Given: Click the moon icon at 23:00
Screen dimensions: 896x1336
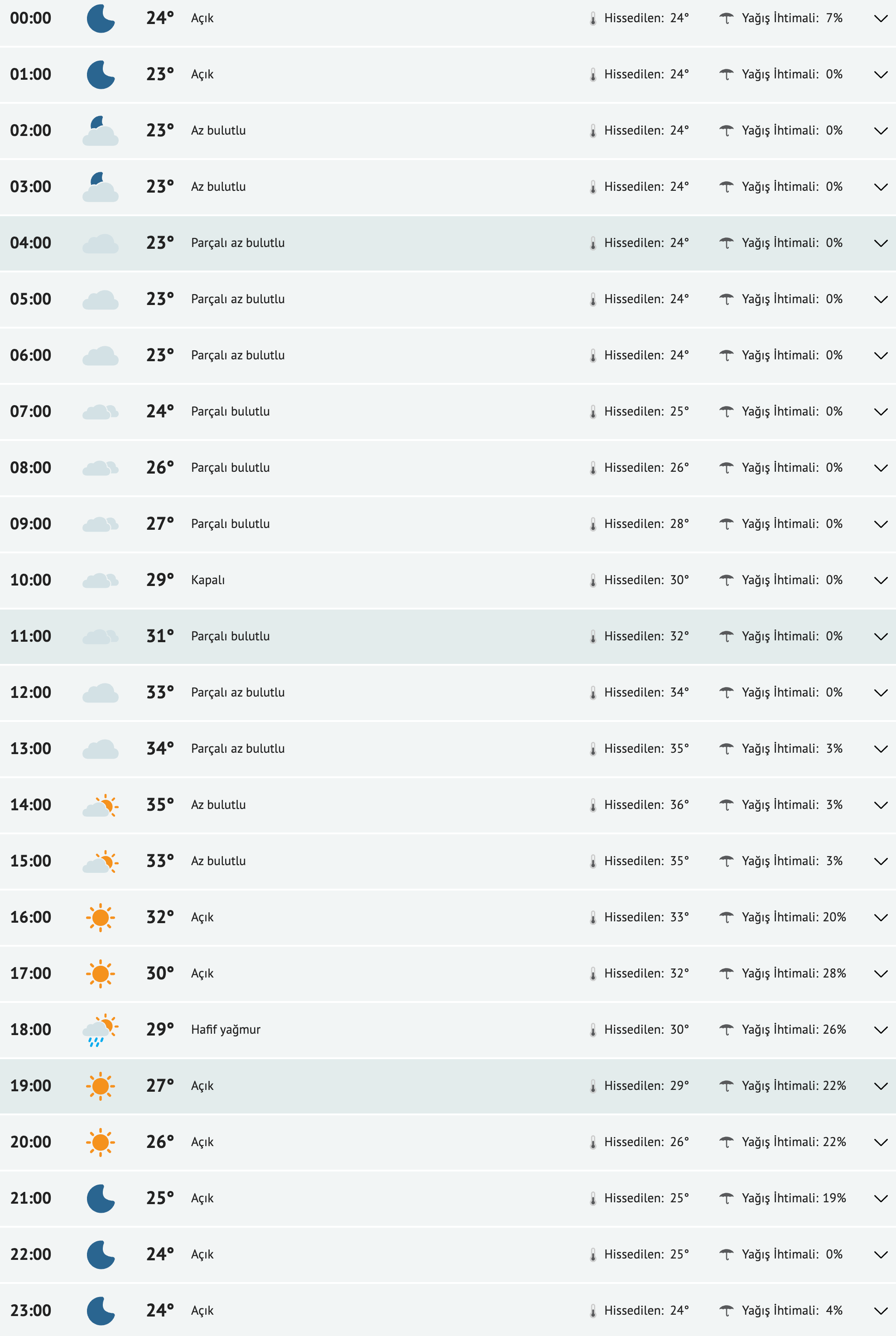Looking at the screenshot, I should (x=101, y=1310).
